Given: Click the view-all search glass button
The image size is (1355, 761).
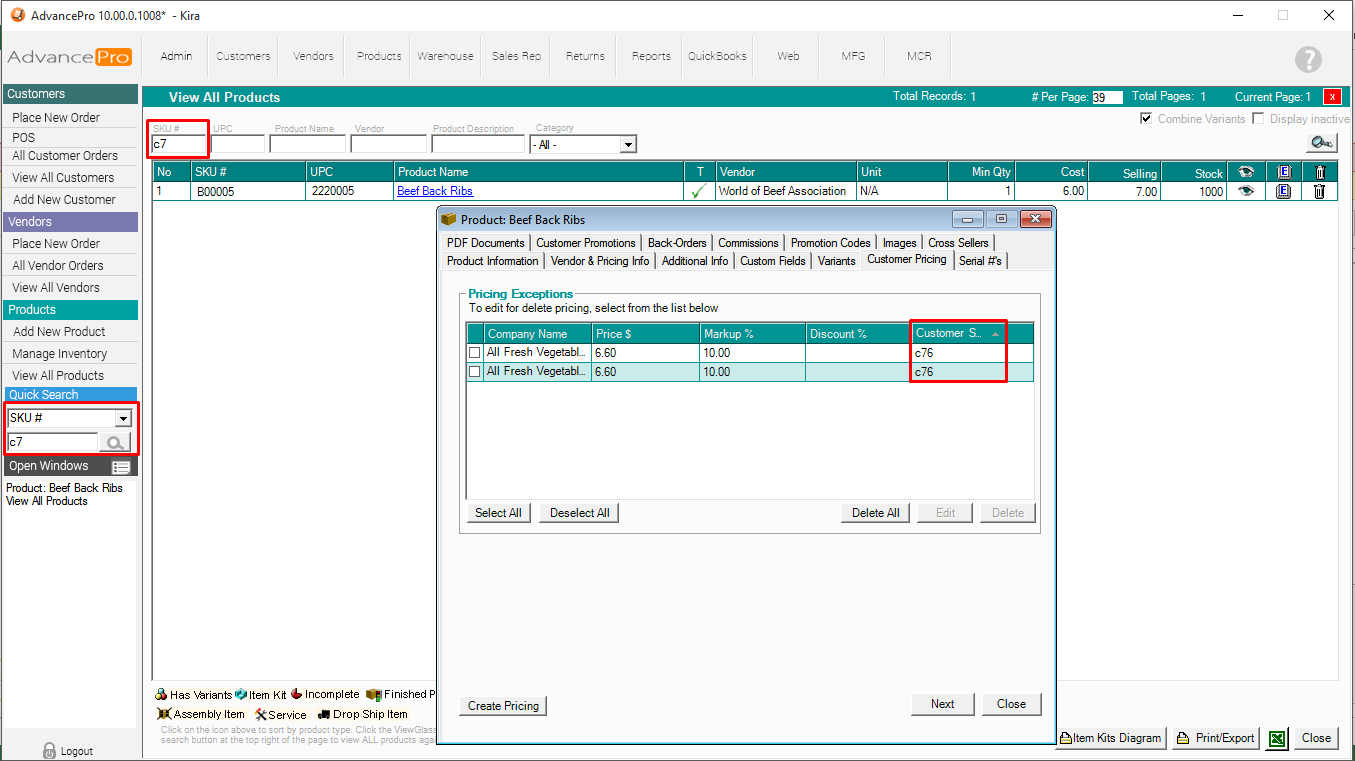Looking at the screenshot, I should click(1321, 143).
